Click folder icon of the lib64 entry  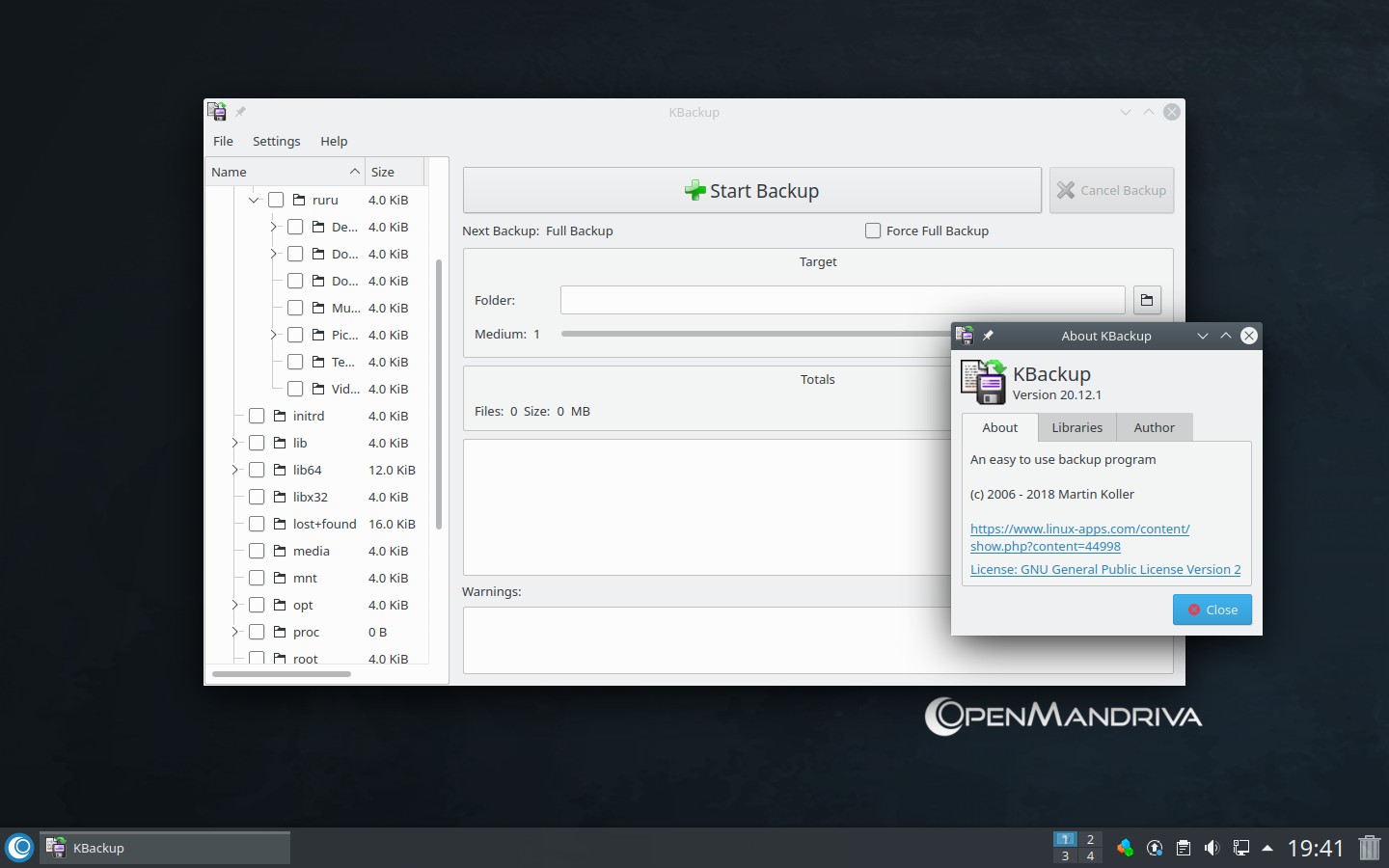tap(280, 470)
